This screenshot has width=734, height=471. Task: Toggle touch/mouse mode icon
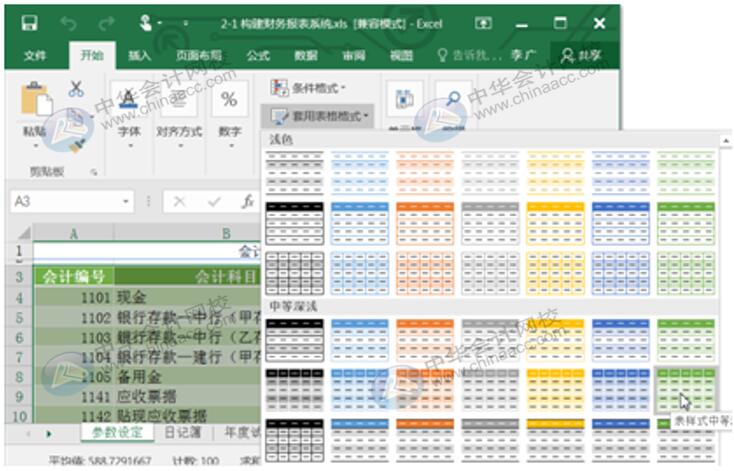tap(146, 22)
